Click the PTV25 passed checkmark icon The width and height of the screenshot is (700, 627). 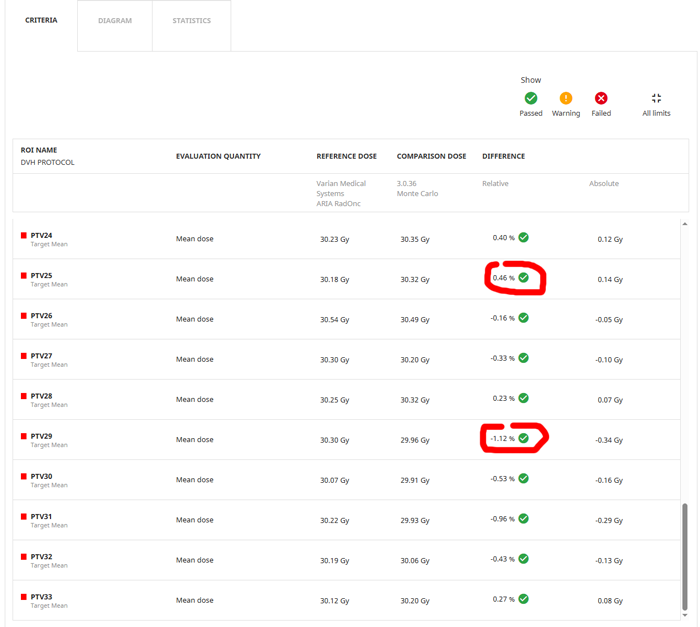[x=524, y=277]
